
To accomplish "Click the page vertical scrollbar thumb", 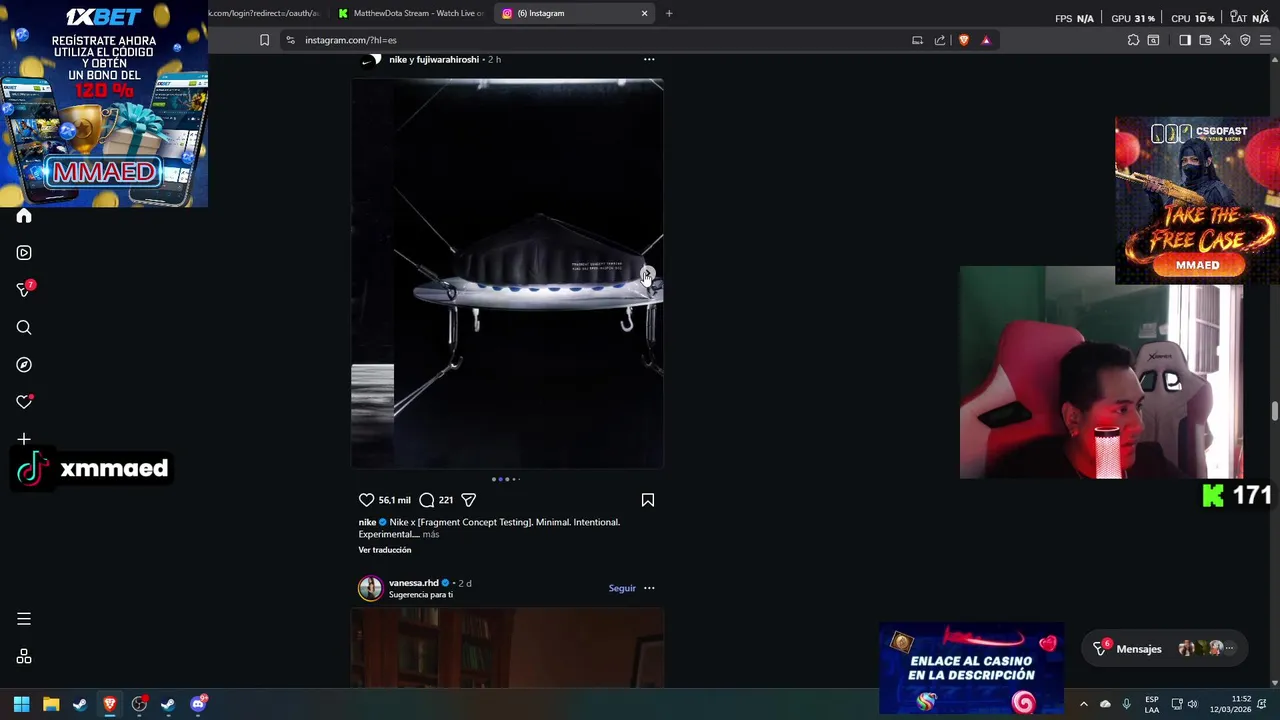I will (1275, 411).
